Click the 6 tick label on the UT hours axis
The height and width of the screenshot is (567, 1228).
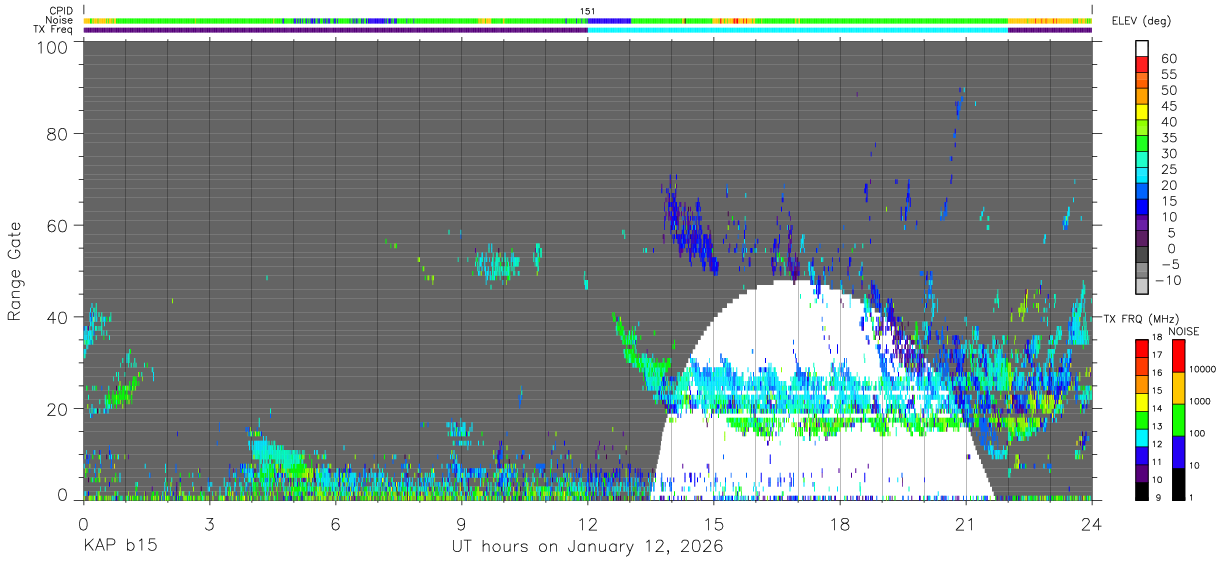pyautogui.click(x=335, y=524)
